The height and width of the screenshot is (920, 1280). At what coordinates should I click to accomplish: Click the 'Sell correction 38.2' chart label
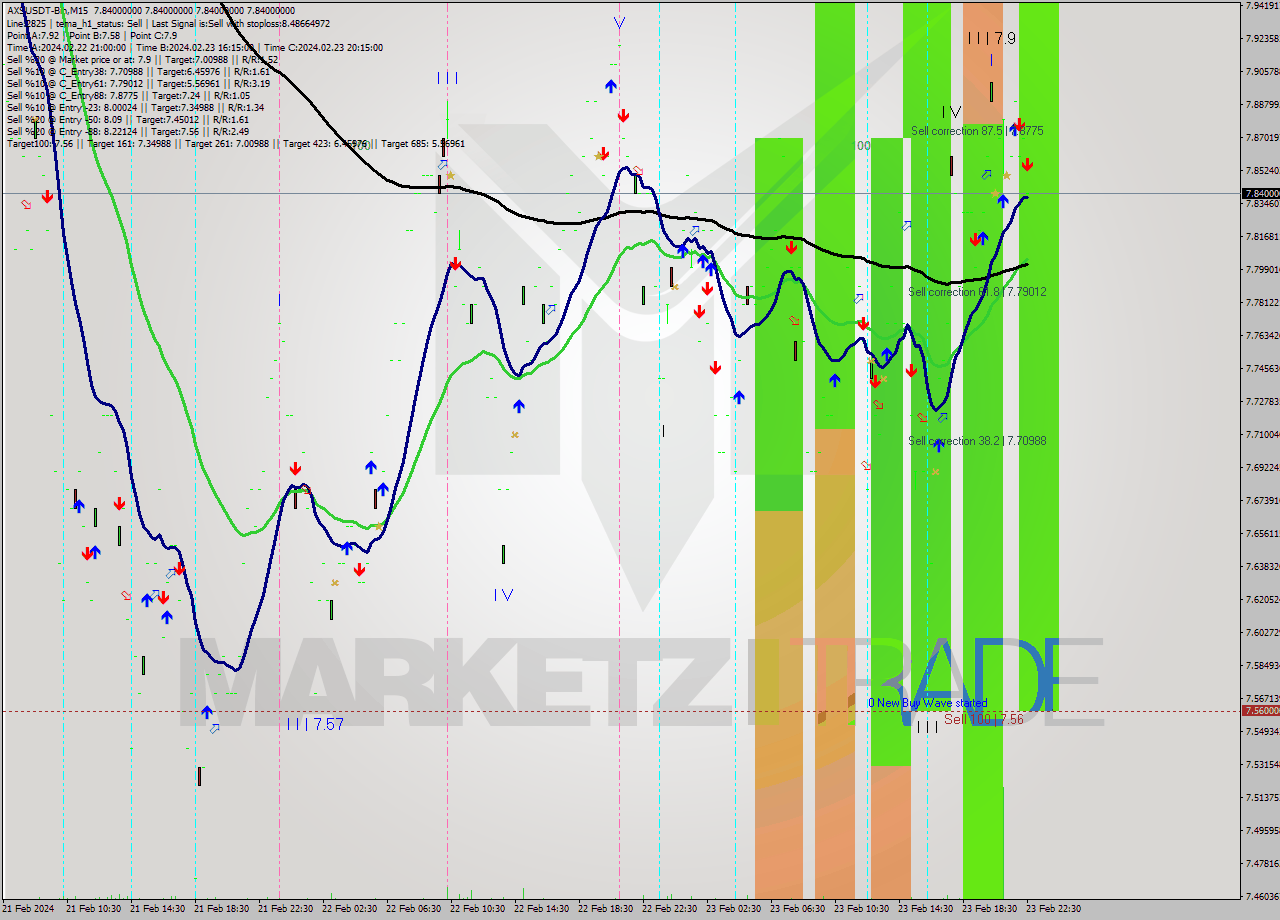click(x=977, y=441)
